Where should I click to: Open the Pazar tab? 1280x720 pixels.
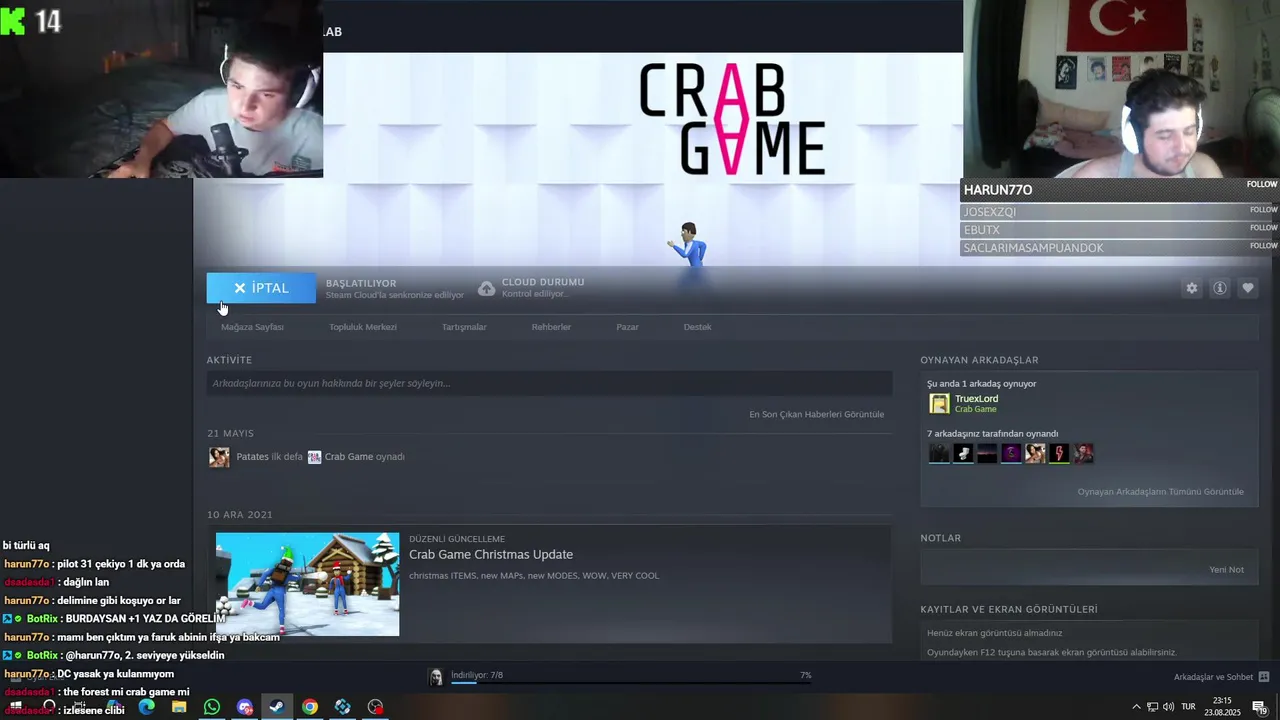627,327
